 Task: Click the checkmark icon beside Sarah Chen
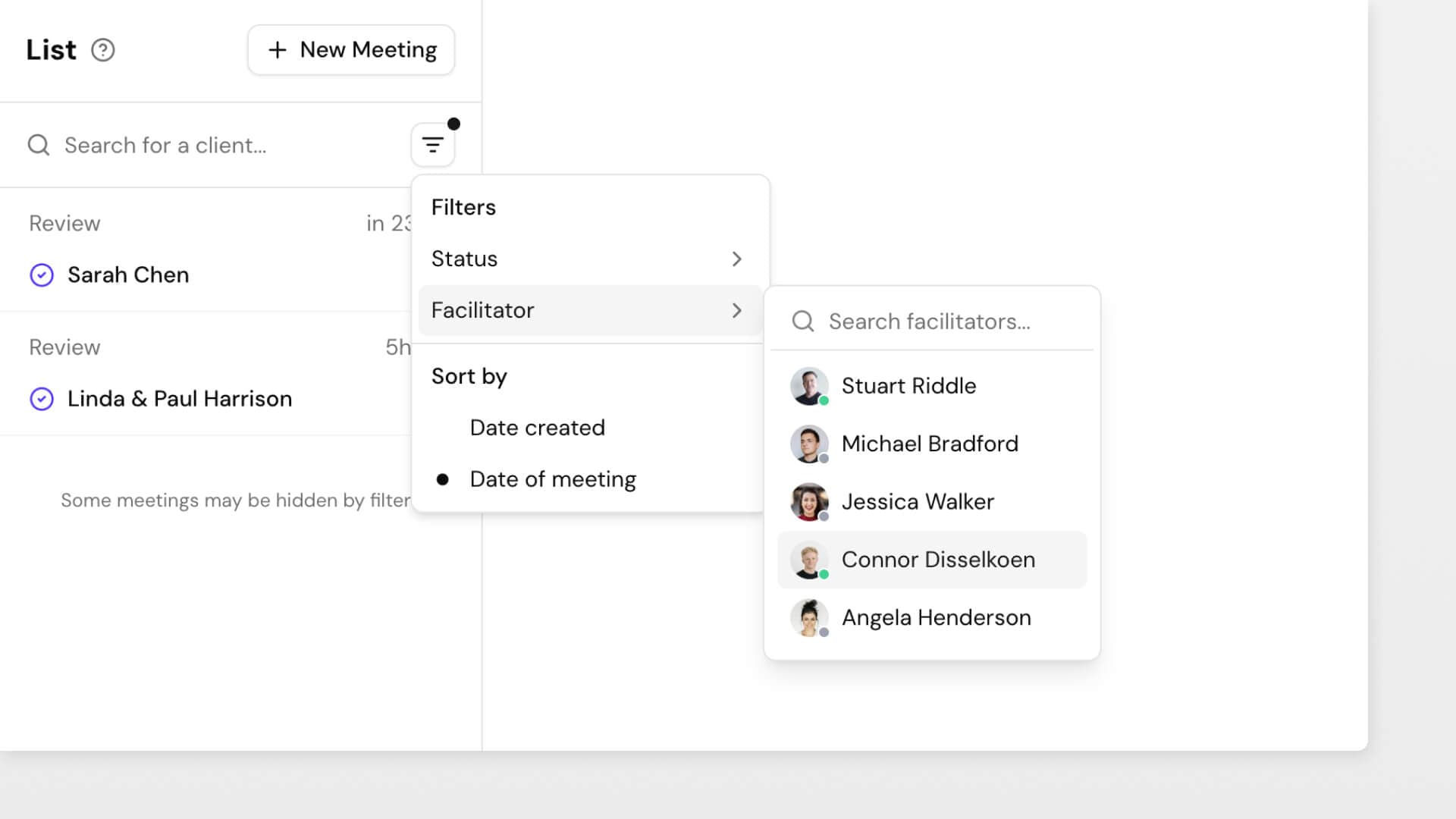coord(42,275)
